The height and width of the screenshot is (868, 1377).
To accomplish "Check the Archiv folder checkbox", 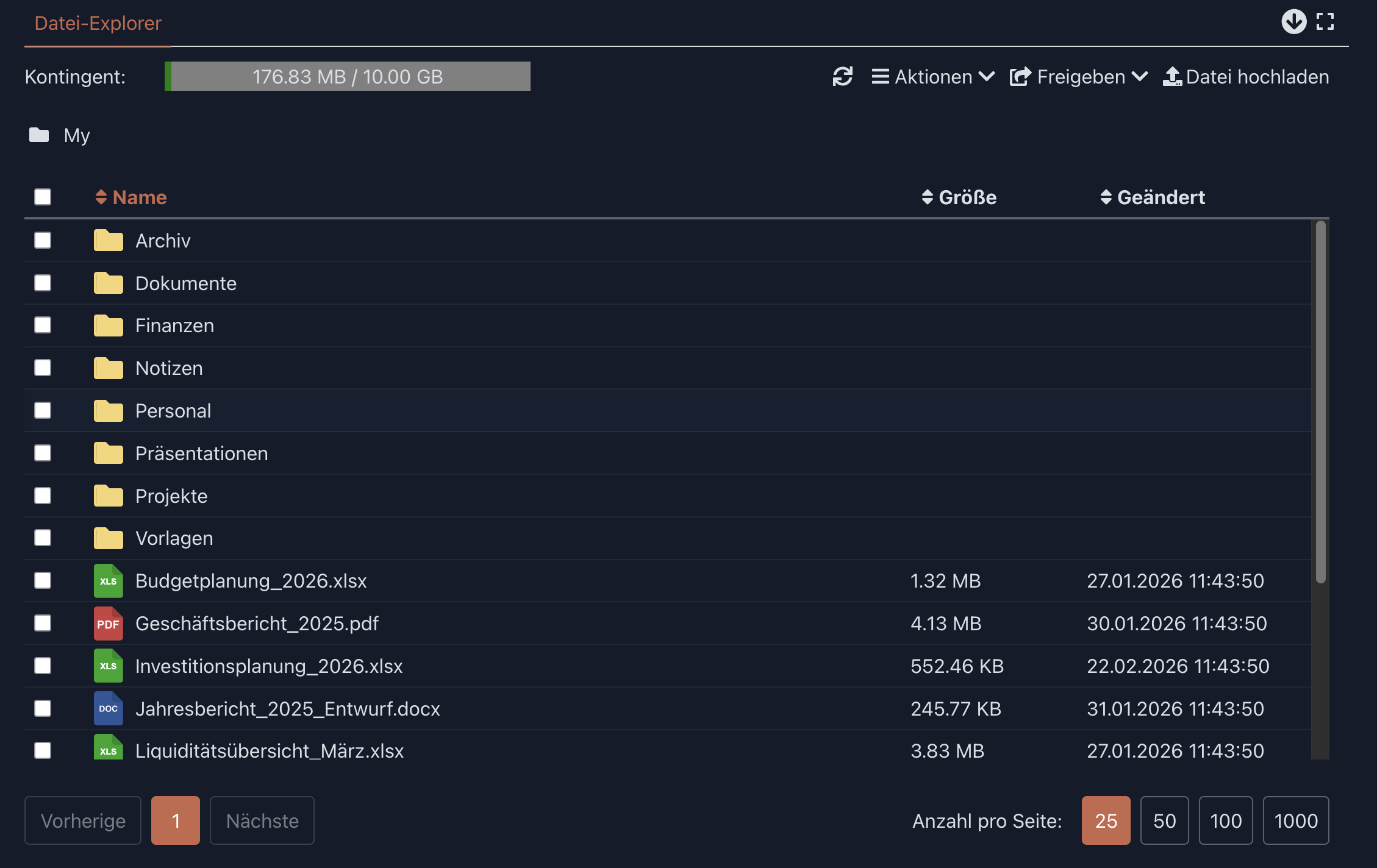I will (x=43, y=240).
